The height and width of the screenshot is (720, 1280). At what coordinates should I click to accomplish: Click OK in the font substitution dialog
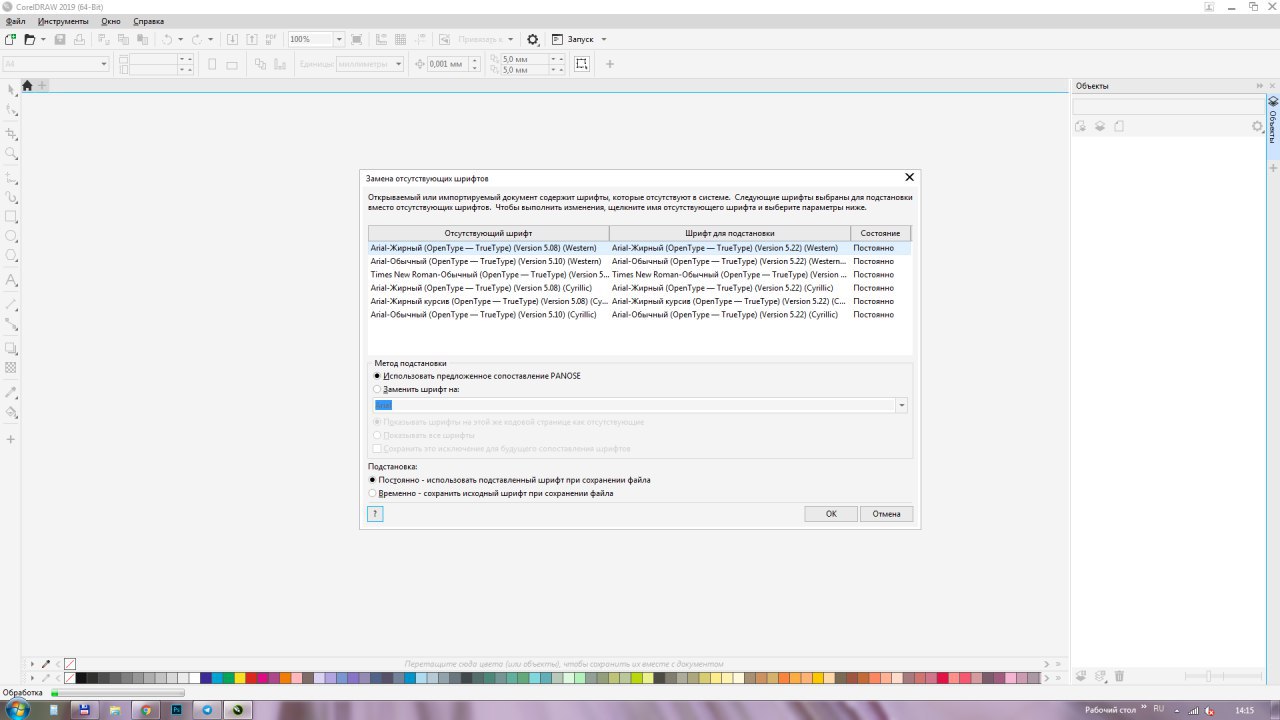pyautogui.click(x=831, y=514)
